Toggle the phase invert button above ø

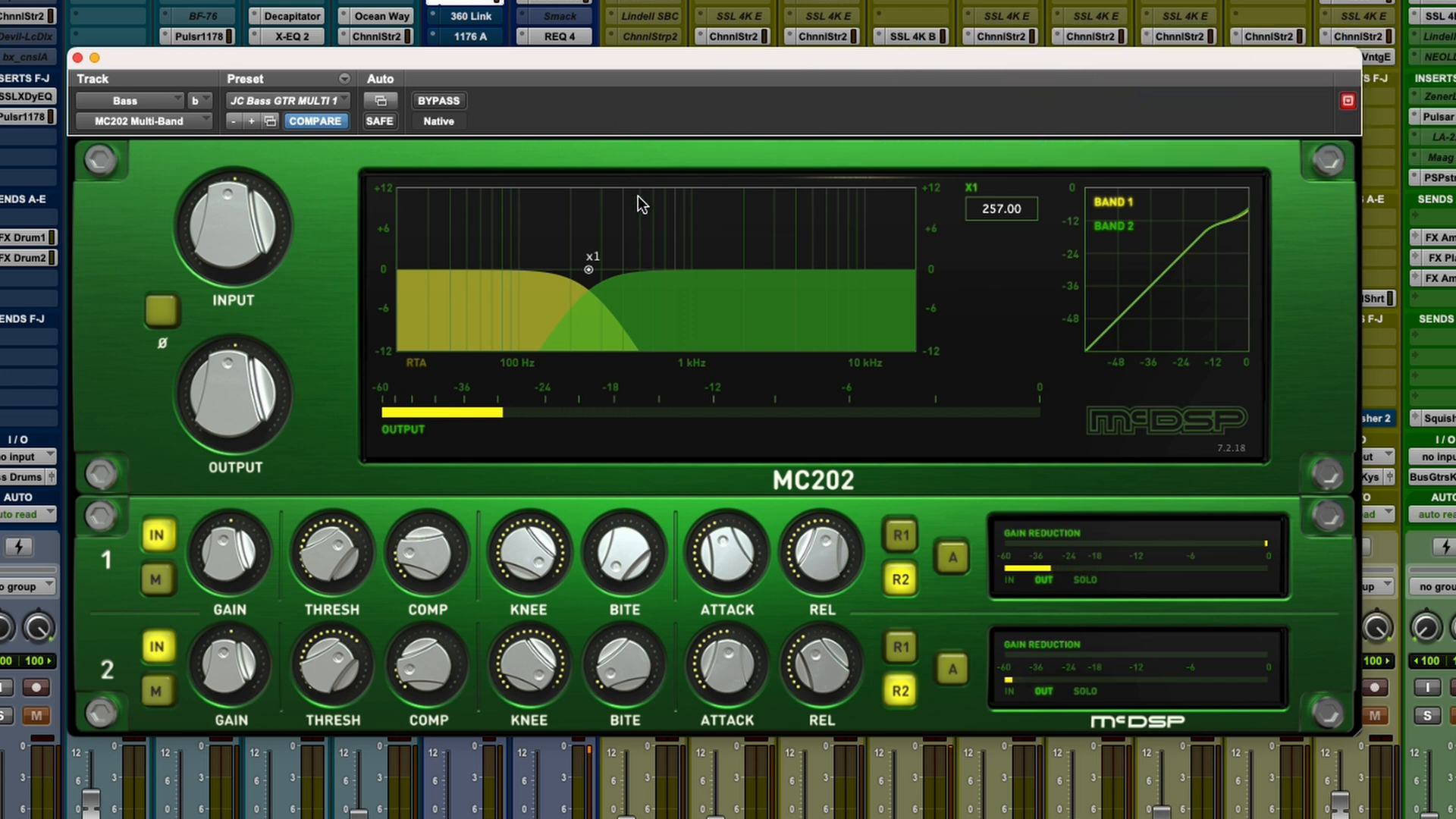162,310
